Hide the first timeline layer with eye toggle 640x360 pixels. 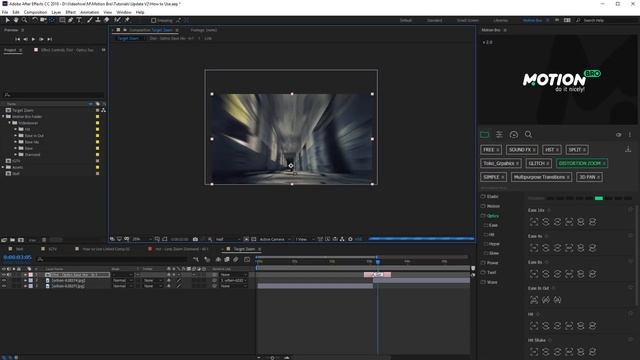(4, 275)
